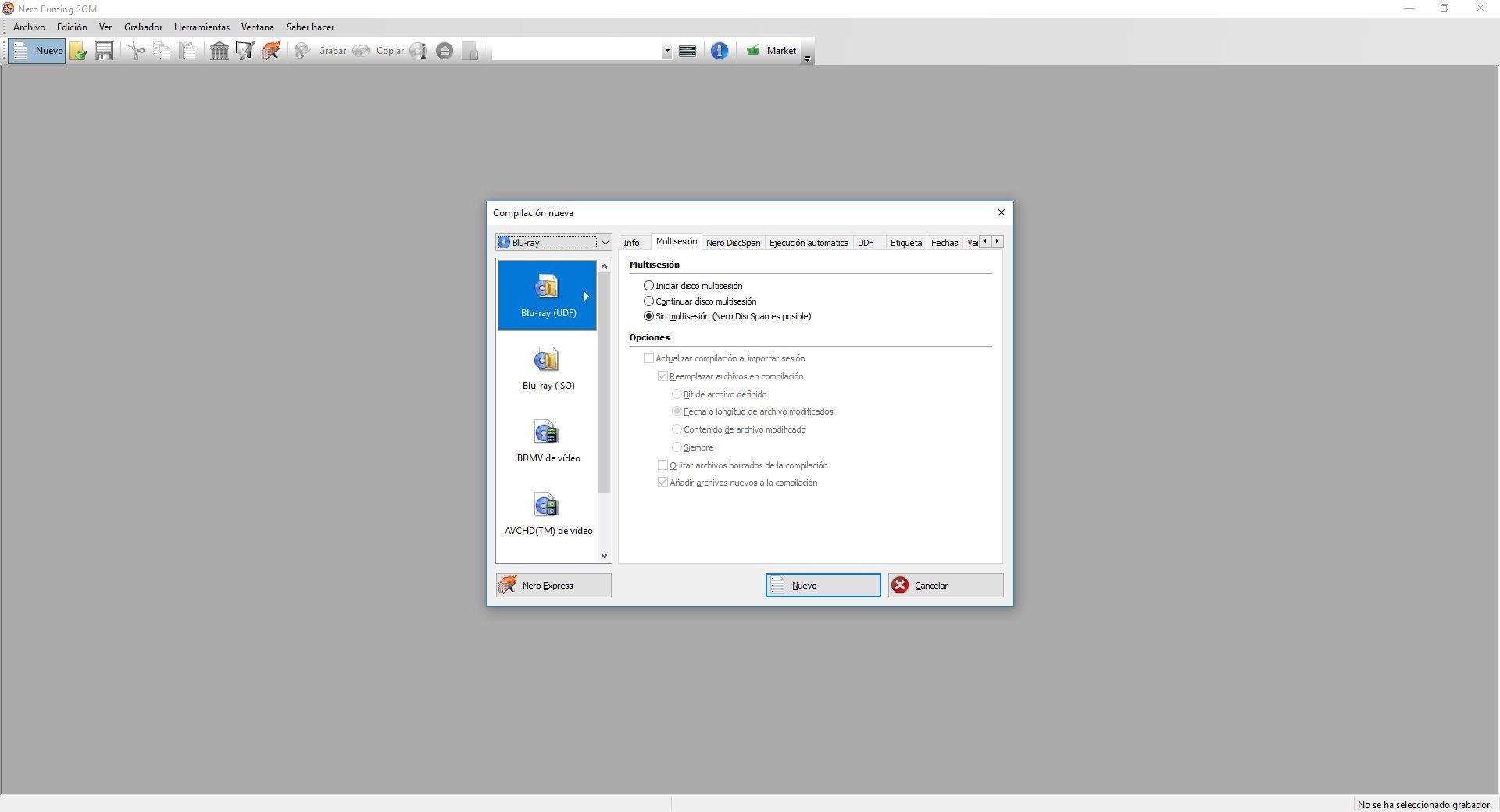Select the Siempre radio option
Viewport: 1500px width, 812px height.
(x=693, y=447)
